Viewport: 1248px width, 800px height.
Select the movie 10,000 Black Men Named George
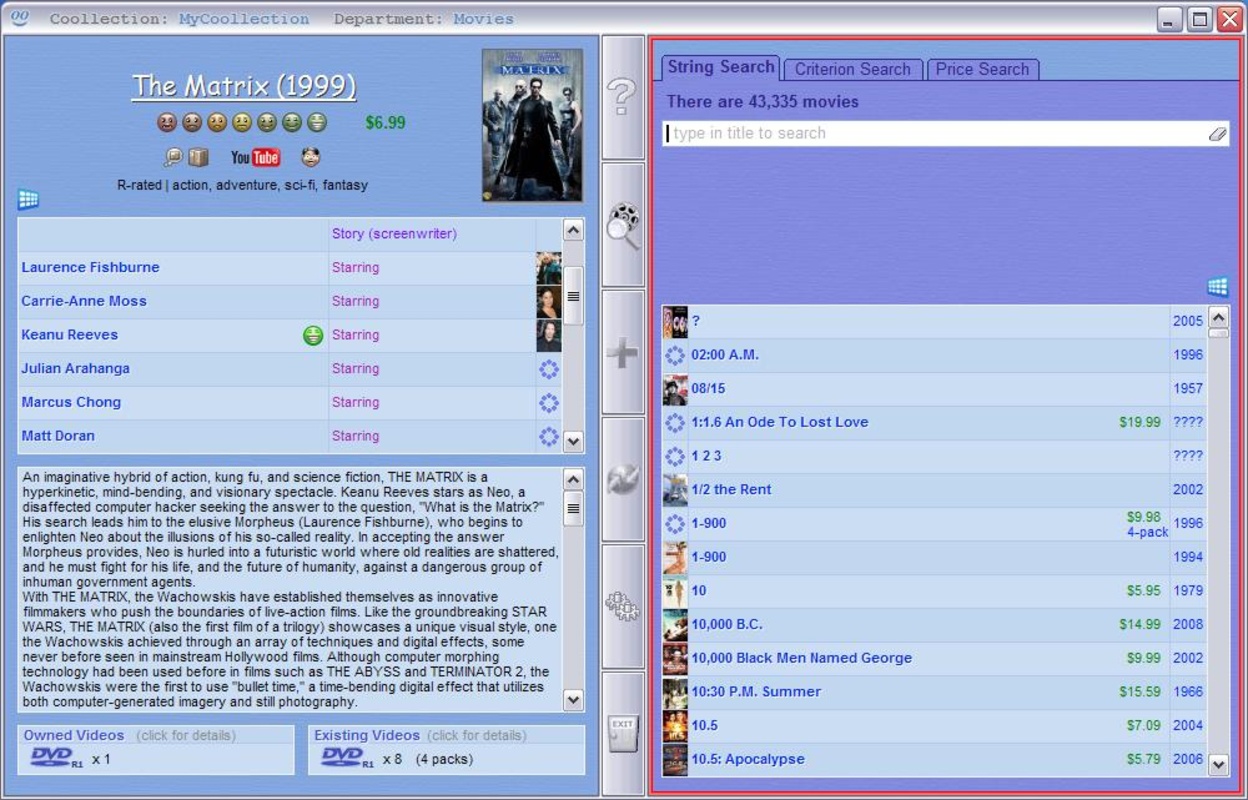pyautogui.click(x=801, y=658)
